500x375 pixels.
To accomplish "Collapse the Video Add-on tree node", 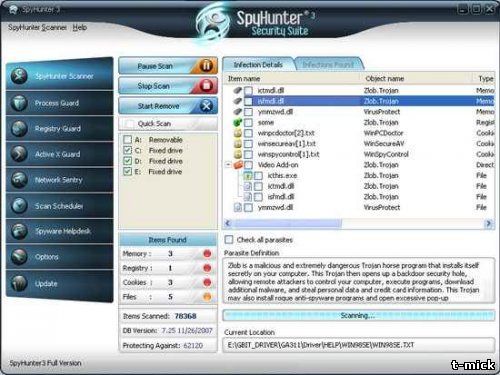I will (228, 165).
